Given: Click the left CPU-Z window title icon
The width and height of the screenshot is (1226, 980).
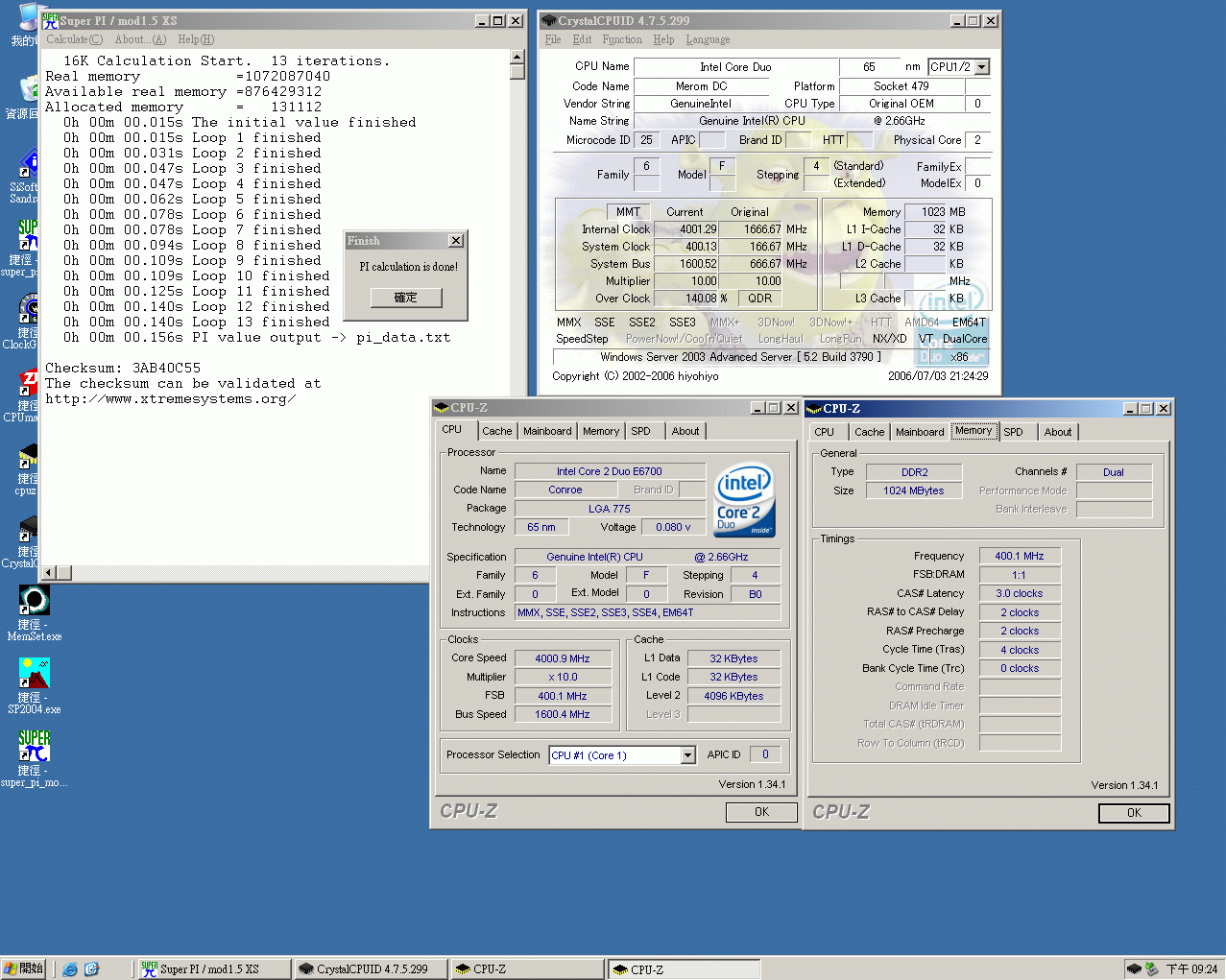Looking at the screenshot, I should (x=442, y=408).
